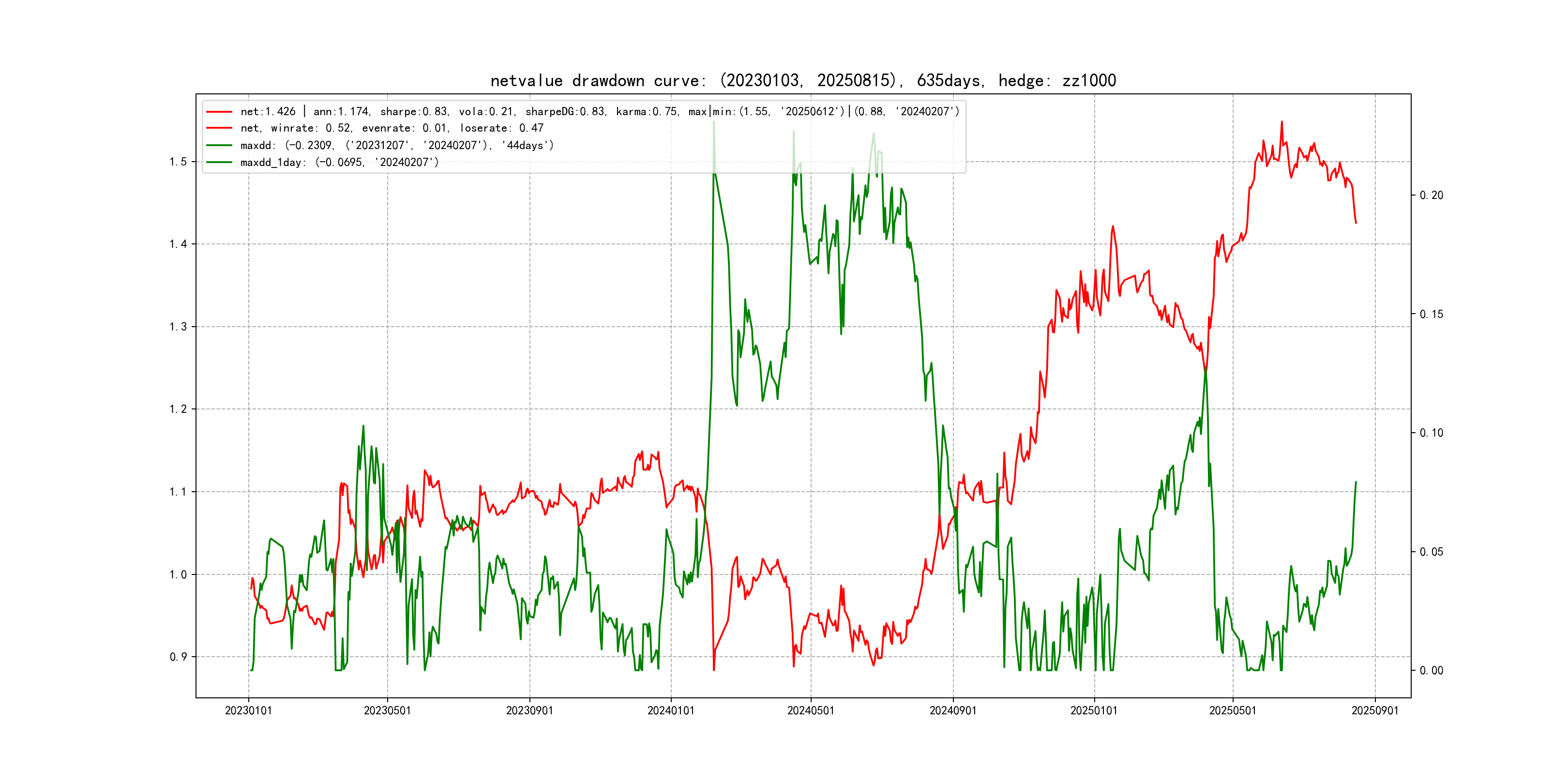Select the winrate 0.52 legend text
Image resolution: width=1568 pixels, height=784 pixels.
(x=392, y=128)
